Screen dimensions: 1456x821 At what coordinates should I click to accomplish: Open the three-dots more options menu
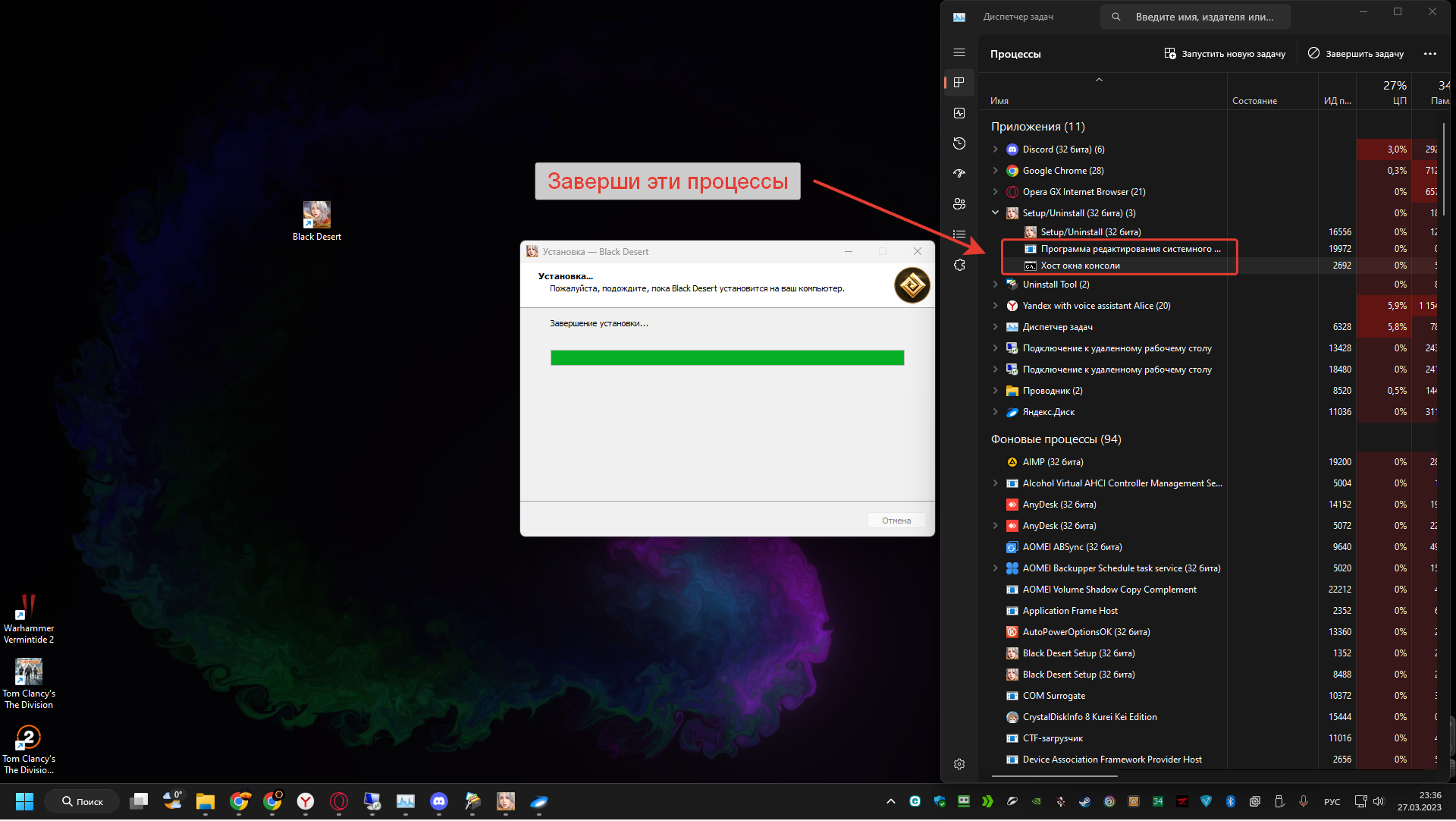1430,54
